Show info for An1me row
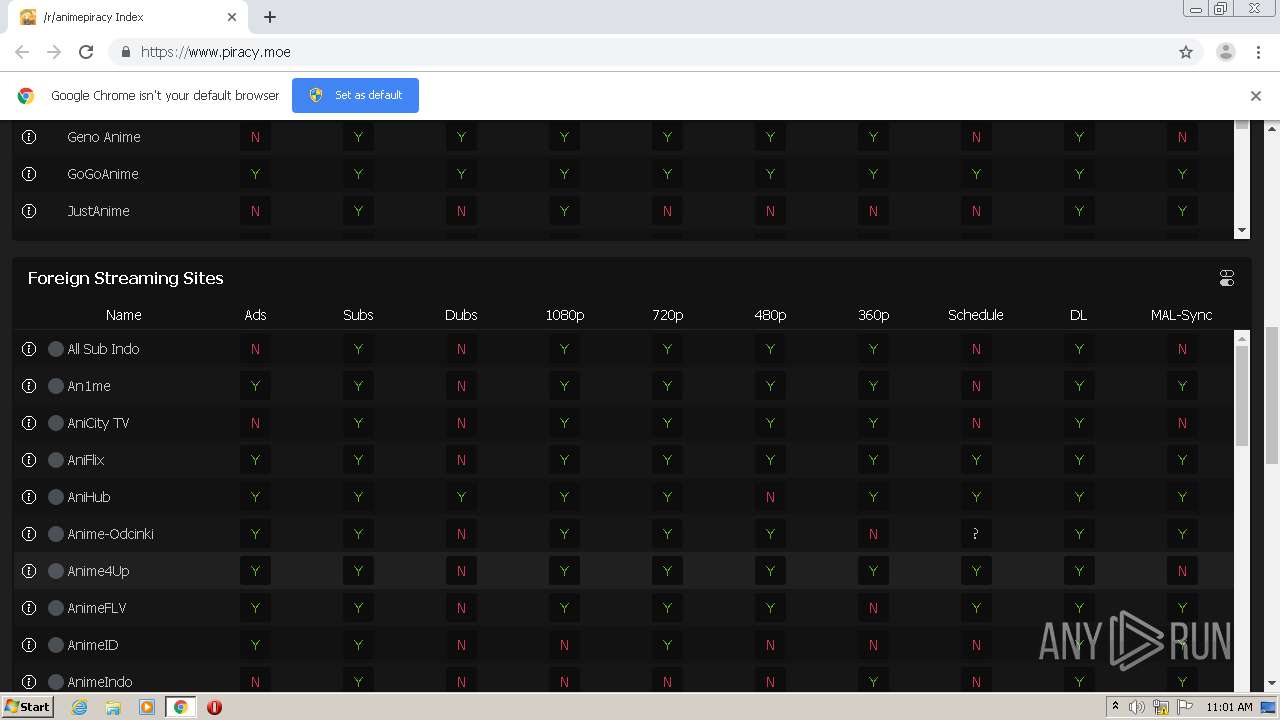 tap(29, 386)
